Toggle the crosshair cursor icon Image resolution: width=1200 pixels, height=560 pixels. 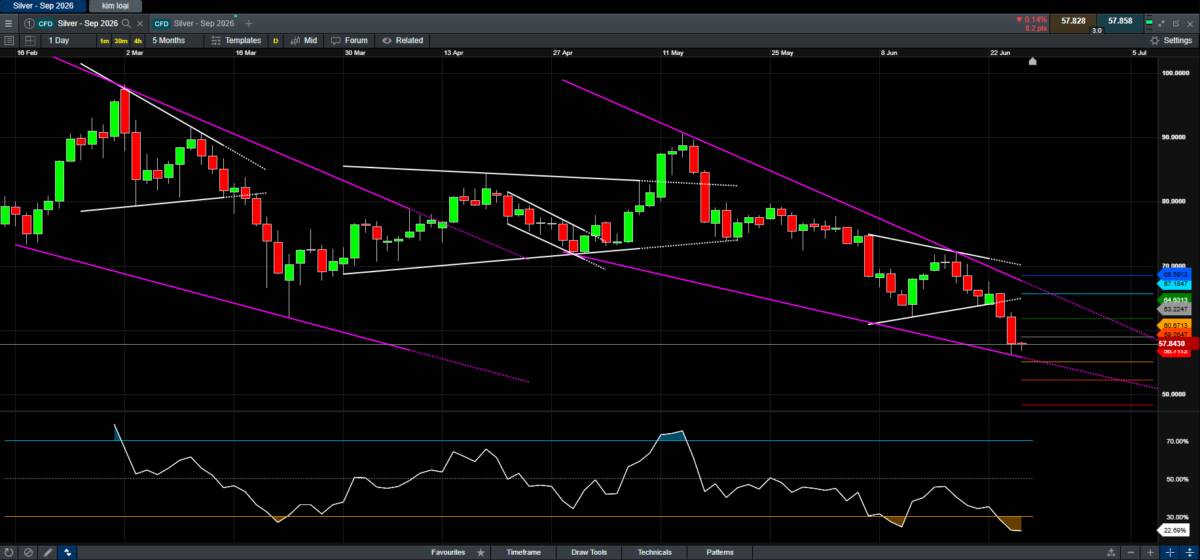click(1169, 552)
